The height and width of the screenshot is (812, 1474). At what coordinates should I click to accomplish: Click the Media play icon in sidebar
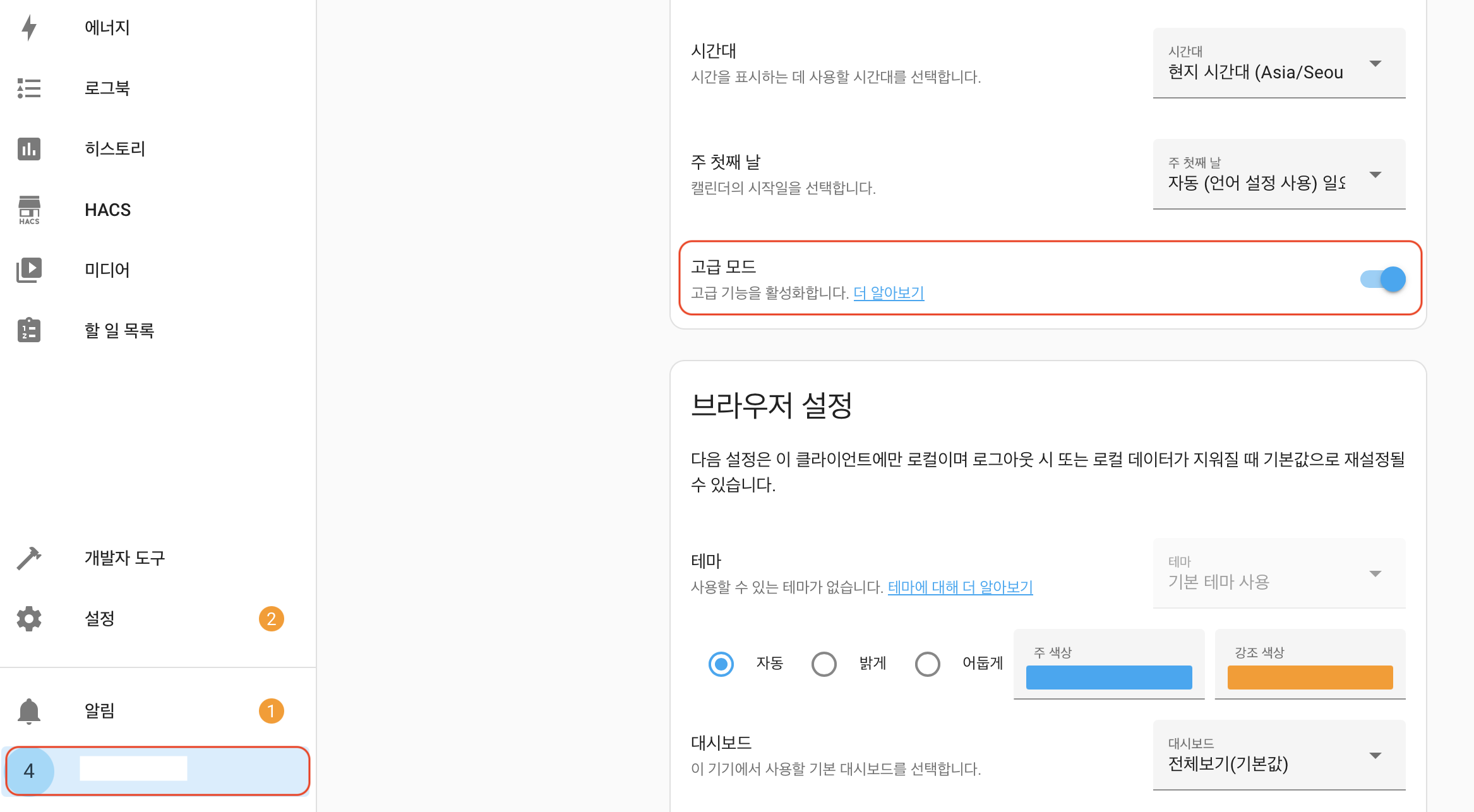[x=29, y=270]
